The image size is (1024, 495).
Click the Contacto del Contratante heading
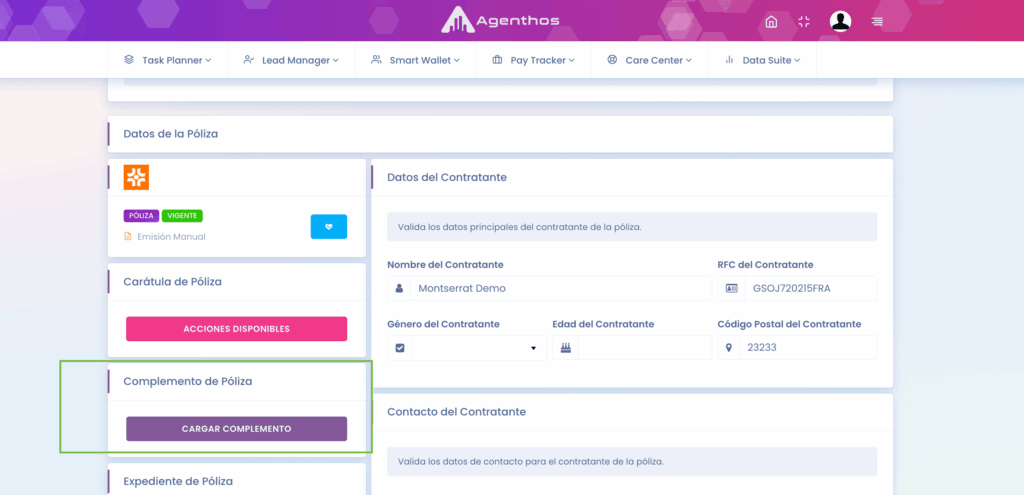click(x=456, y=411)
